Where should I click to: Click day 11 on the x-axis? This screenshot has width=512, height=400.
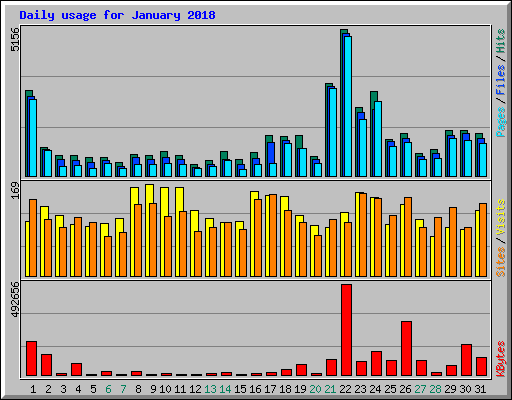(180, 389)
